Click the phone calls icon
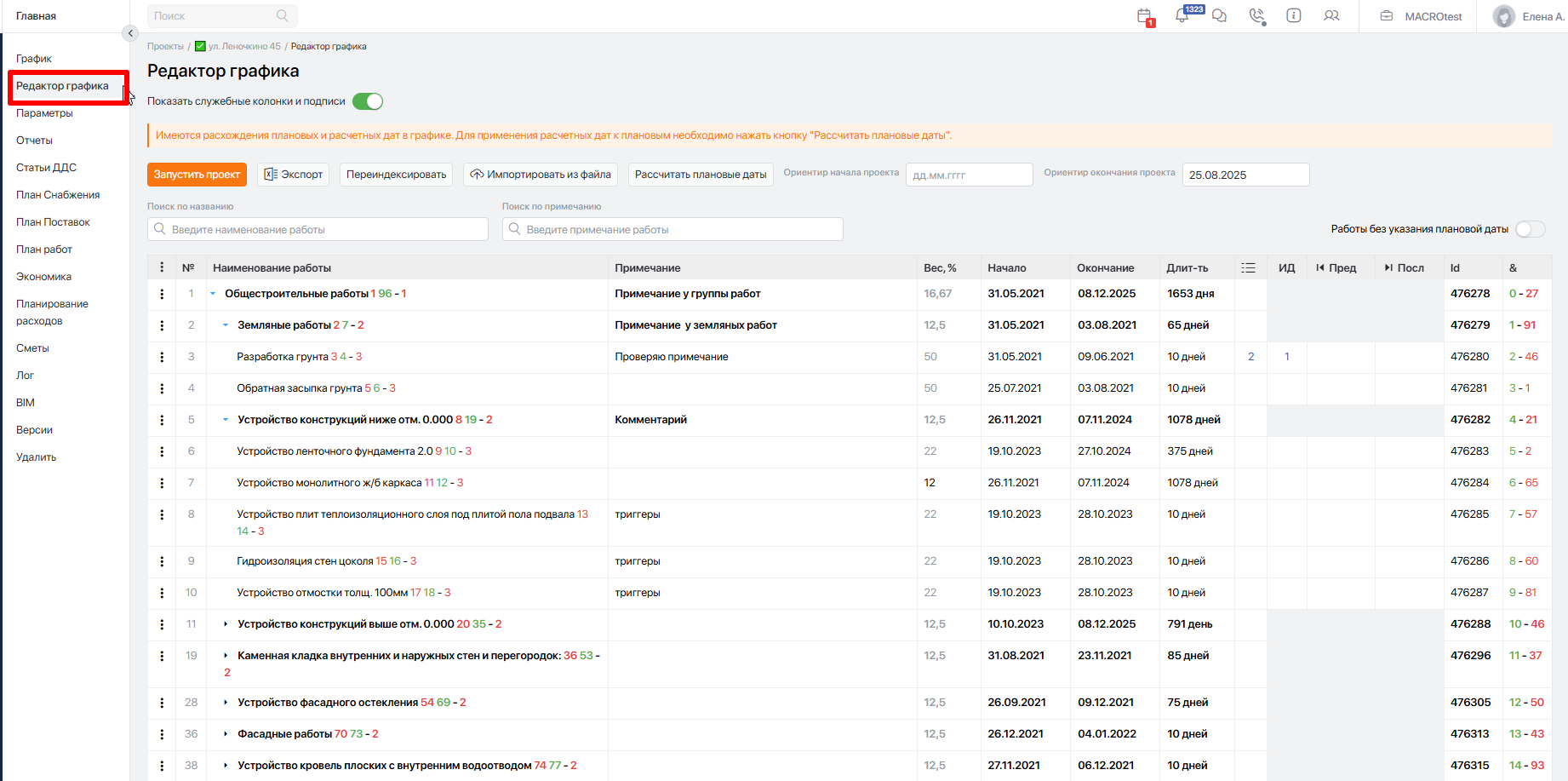 pos(1256,16)
